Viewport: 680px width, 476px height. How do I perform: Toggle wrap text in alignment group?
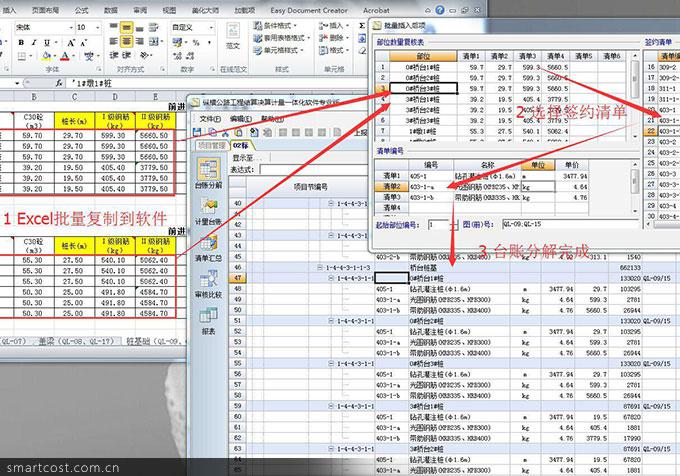(154, 28)
